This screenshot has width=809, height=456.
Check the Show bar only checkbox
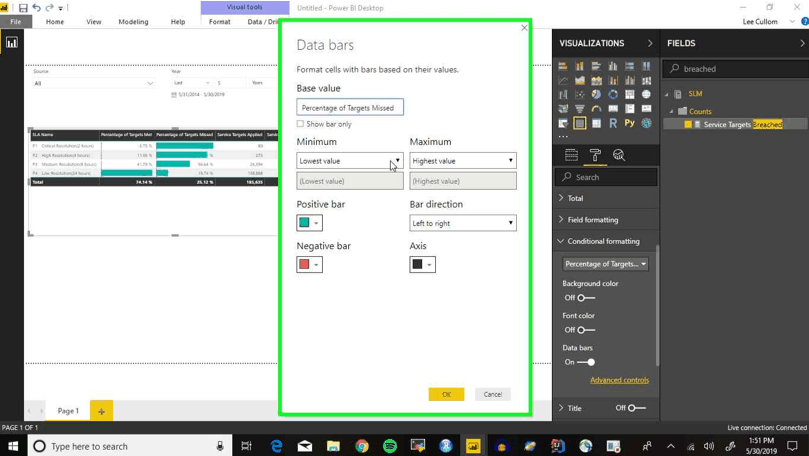(x=300, y=124)
